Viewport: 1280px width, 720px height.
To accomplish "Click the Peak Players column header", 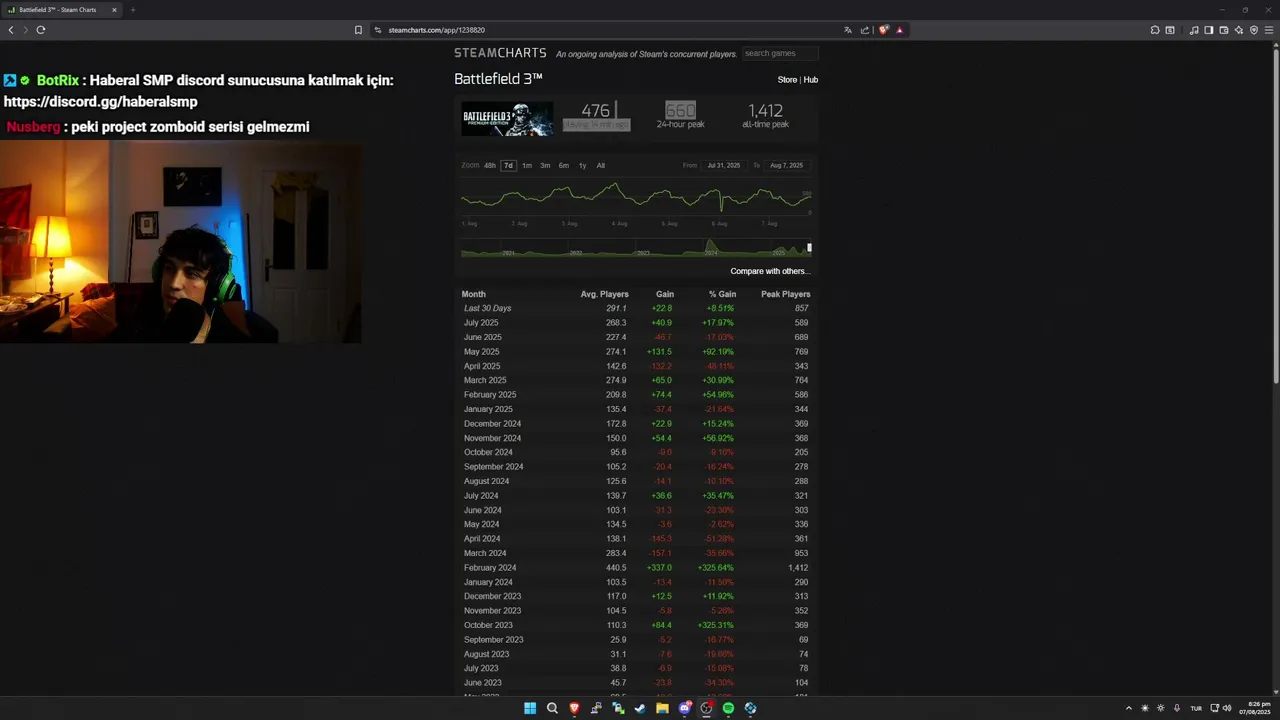I will click(x=785, y=294).
